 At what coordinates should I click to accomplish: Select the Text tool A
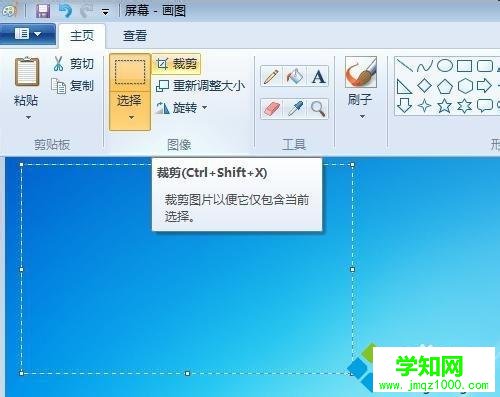pyautogui.click(x=318, y=77)
